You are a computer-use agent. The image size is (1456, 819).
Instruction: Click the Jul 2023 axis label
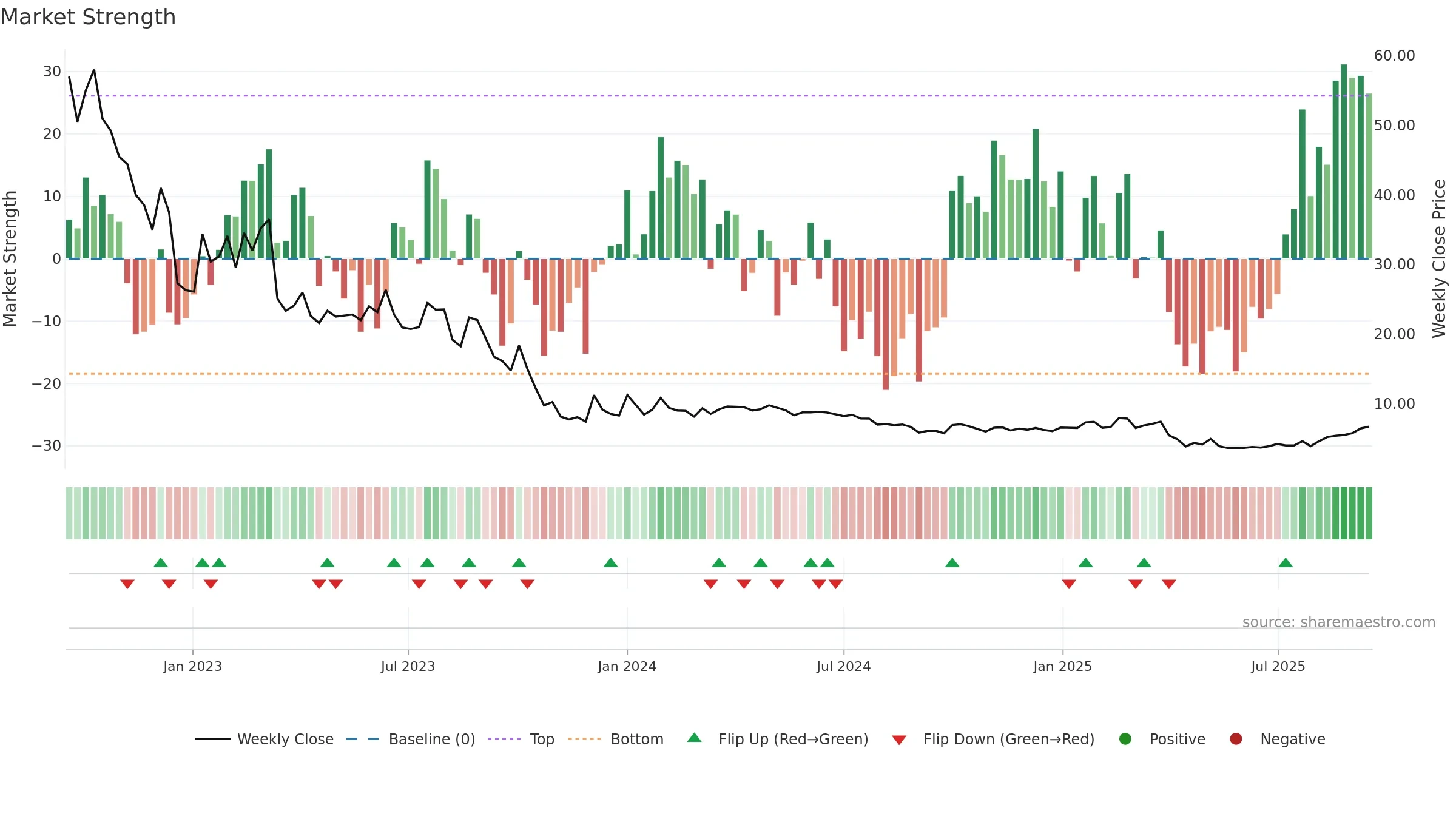[408, 666]
